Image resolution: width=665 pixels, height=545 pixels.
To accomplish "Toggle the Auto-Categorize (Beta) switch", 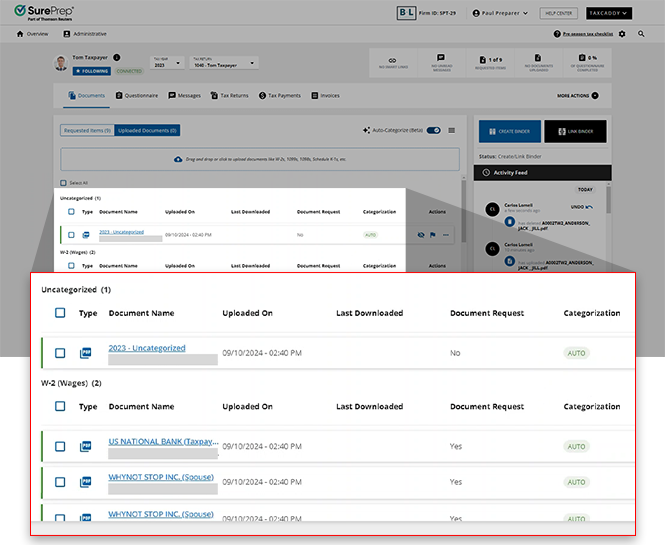I will click(434, 130).
